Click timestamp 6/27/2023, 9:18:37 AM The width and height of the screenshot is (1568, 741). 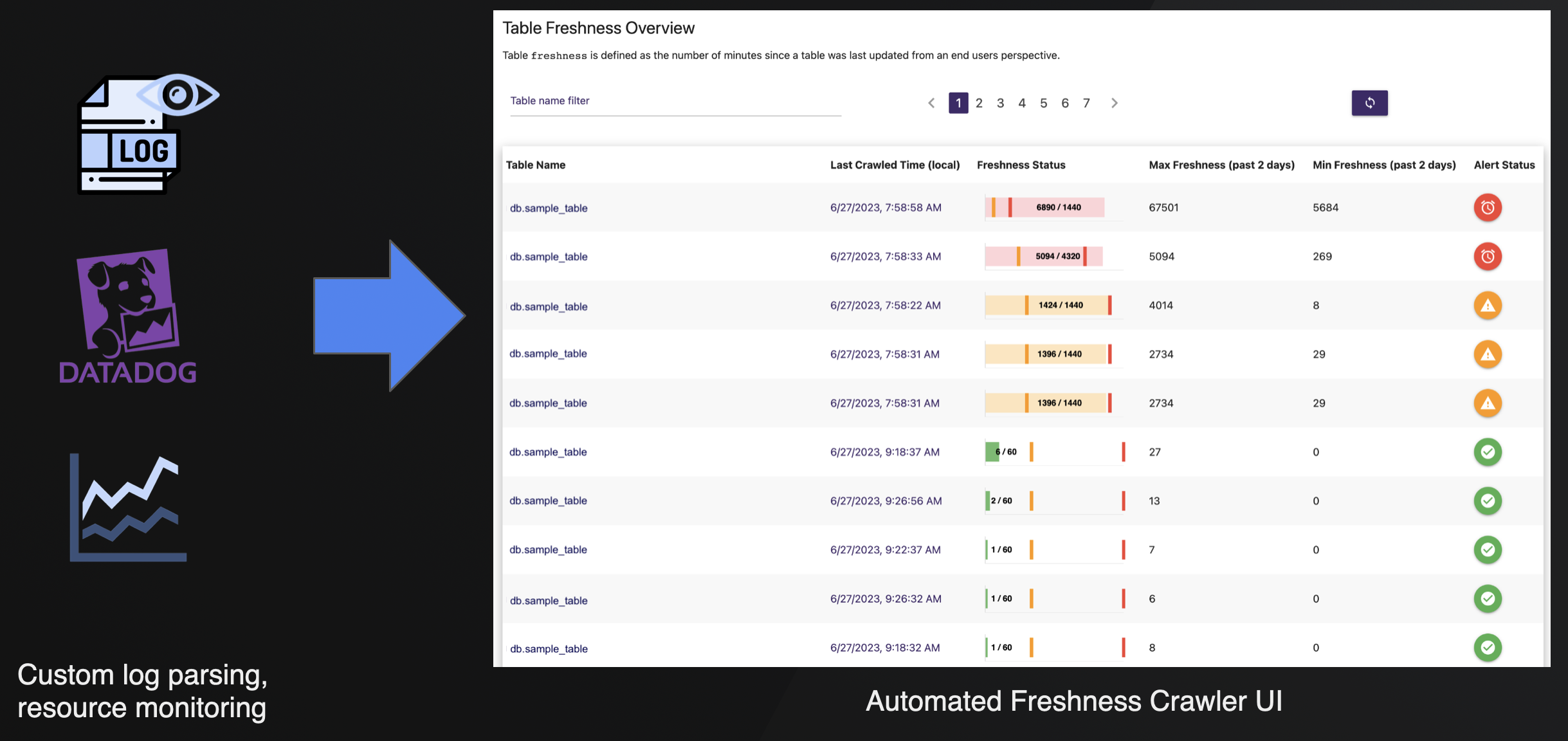[885, 452]
